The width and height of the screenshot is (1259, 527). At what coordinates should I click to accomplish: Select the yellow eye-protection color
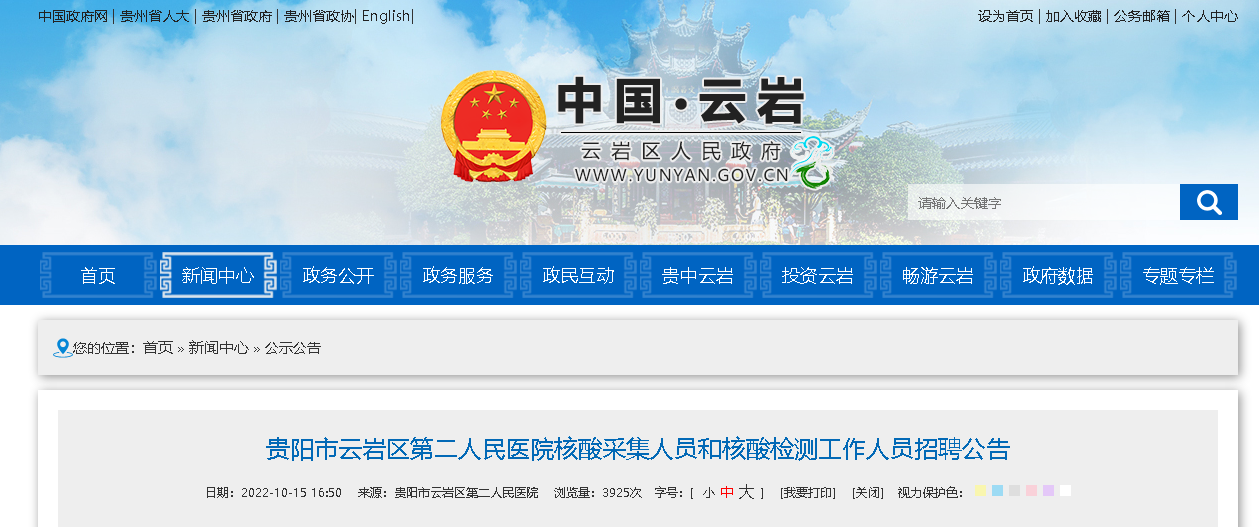click(981, 491)
